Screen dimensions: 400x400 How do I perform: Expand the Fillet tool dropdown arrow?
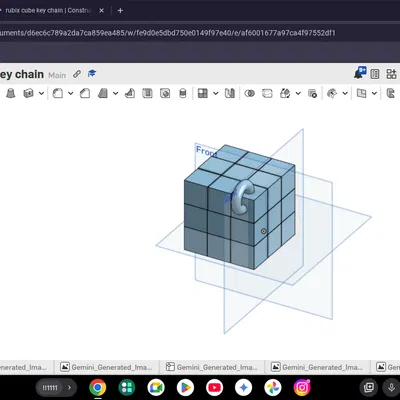pyautogui.click(x=71, y=93)
